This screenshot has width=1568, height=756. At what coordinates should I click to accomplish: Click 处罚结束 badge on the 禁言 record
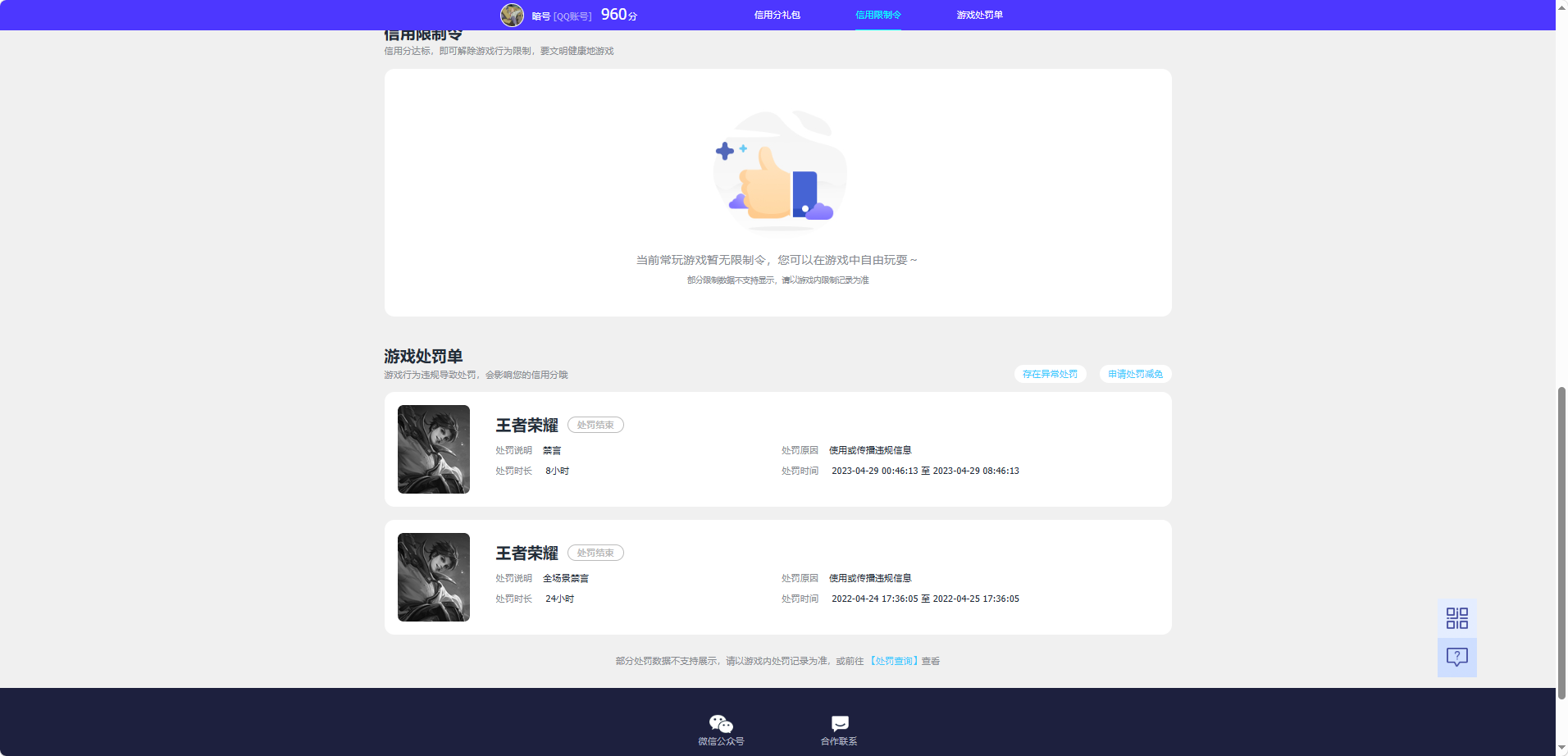[x=595, y=425]
